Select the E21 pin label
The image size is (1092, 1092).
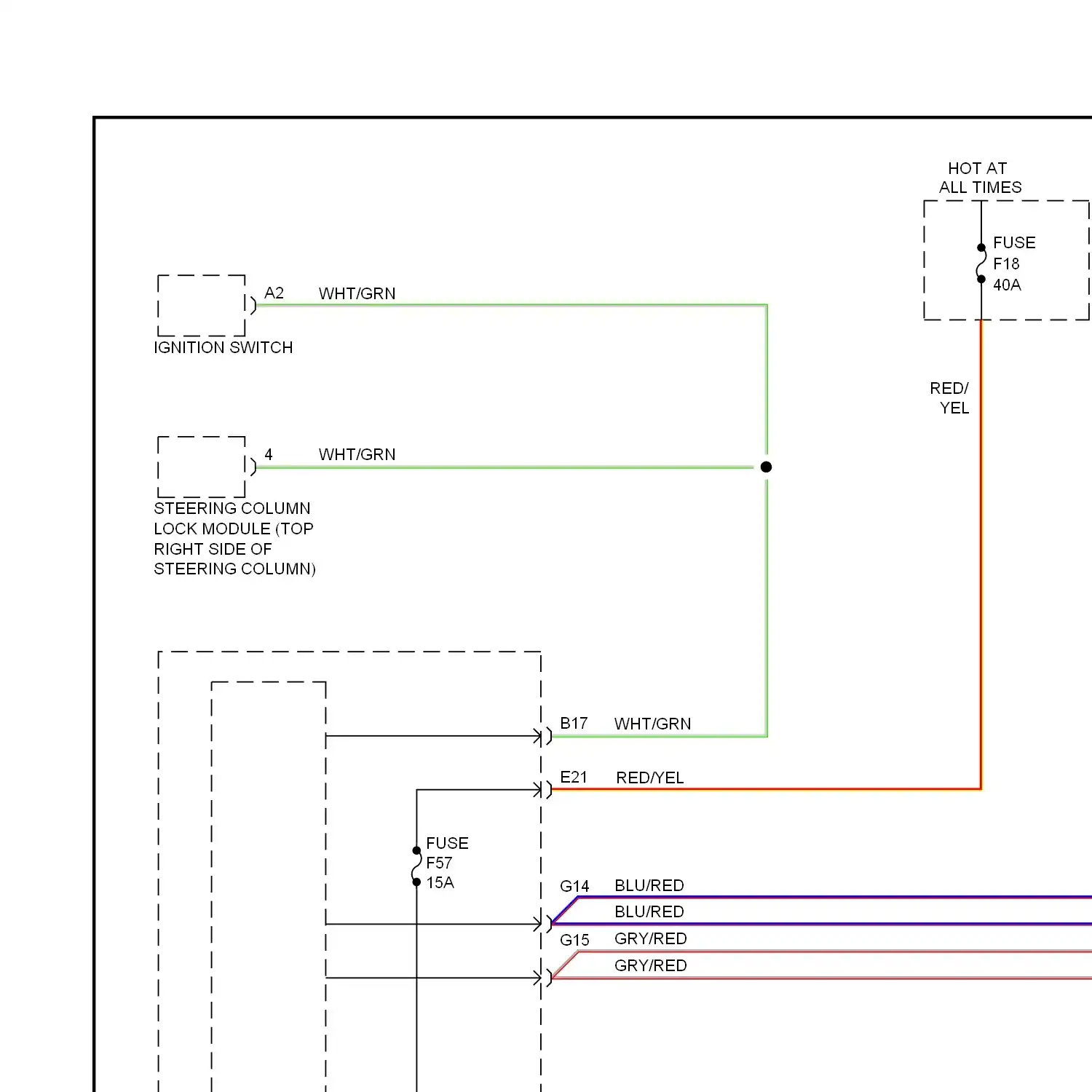pos(574,778)
